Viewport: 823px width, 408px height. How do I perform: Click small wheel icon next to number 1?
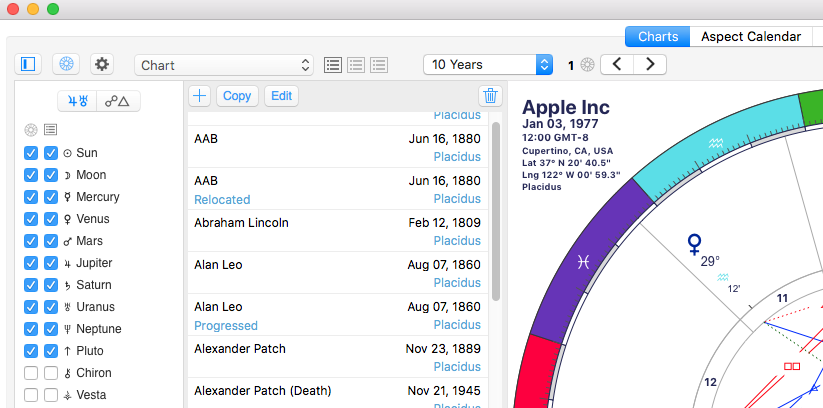point(587,65)
